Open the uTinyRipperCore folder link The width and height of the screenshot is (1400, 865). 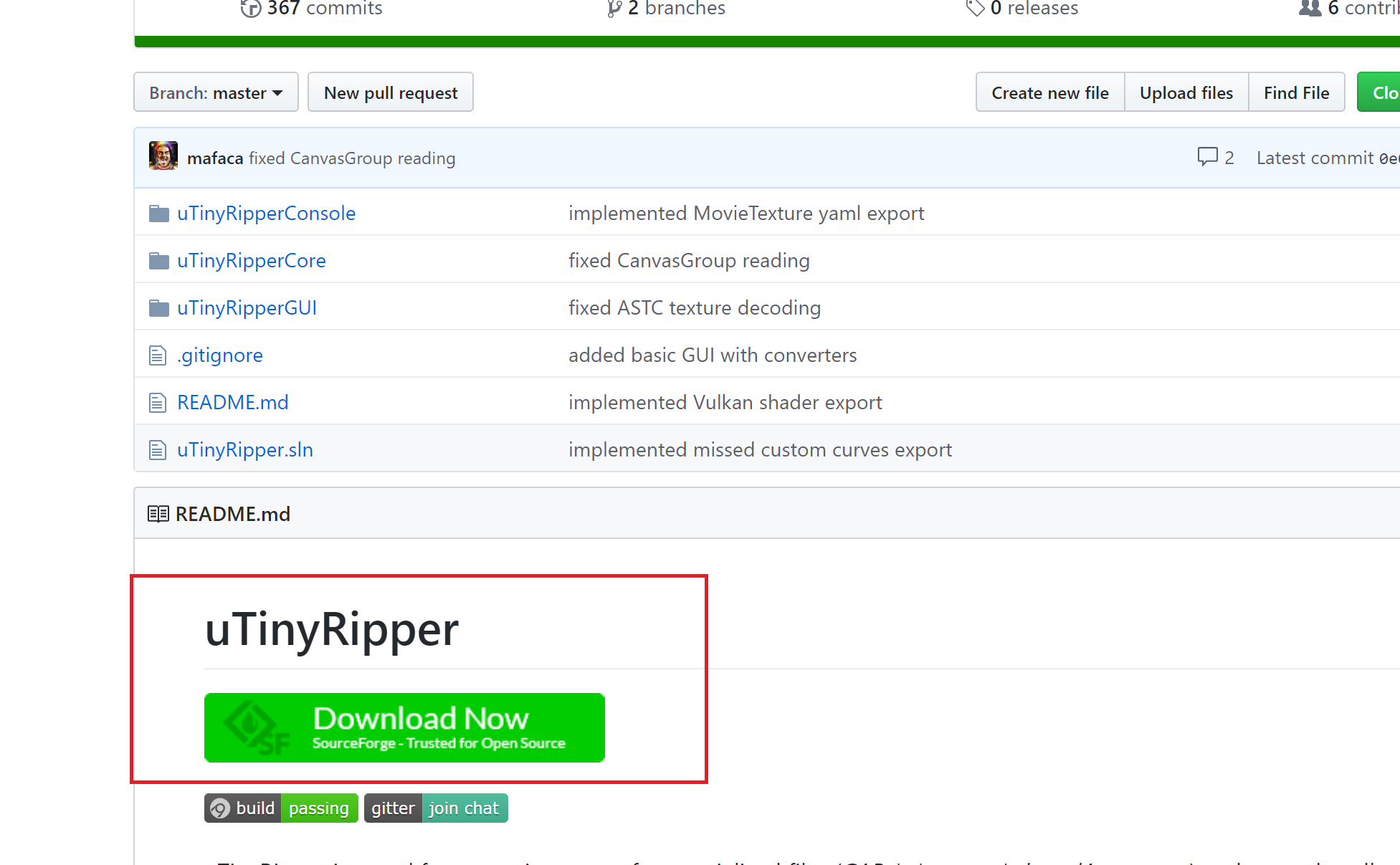(252, 261)
